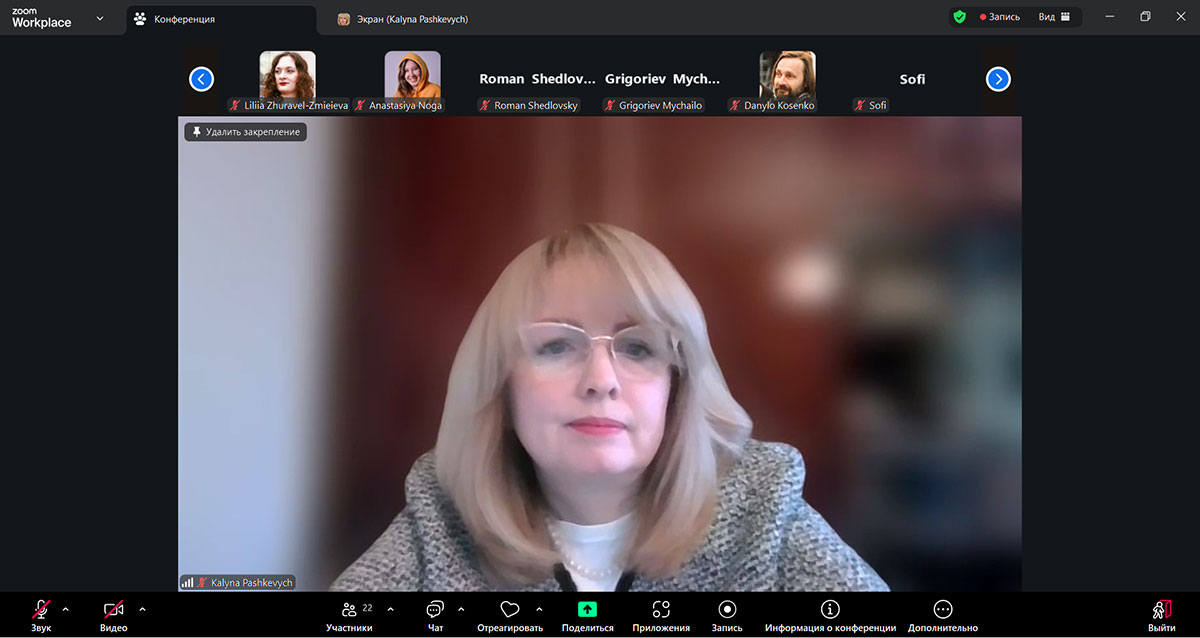This screenshot has height=638, width=1200.
Task: Toggle recording in bottom toolbar
Action: point(727,610)
